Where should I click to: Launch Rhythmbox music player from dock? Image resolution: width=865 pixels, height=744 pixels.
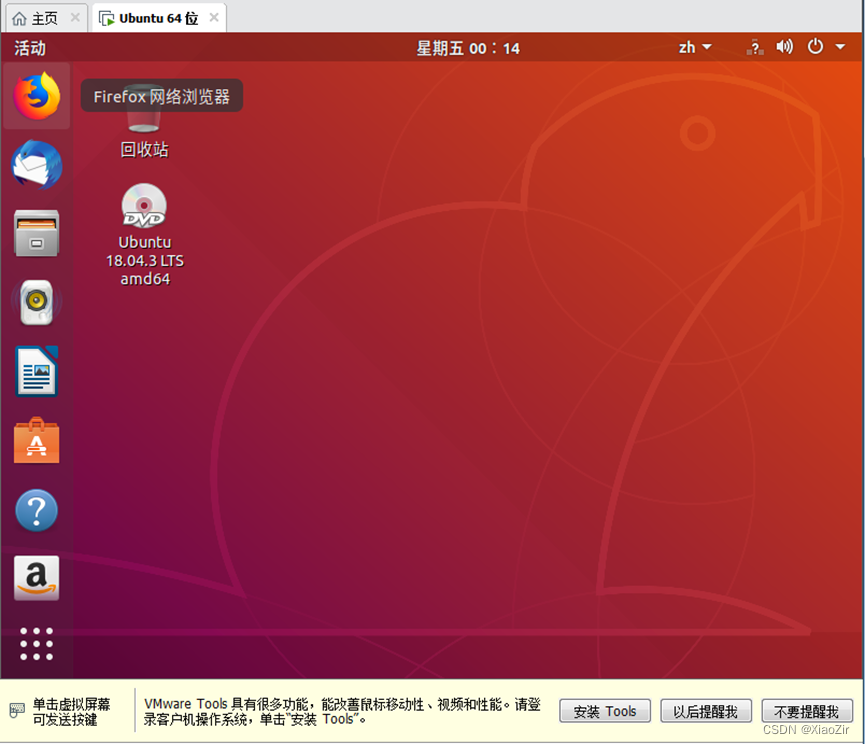tap(36, 302)
